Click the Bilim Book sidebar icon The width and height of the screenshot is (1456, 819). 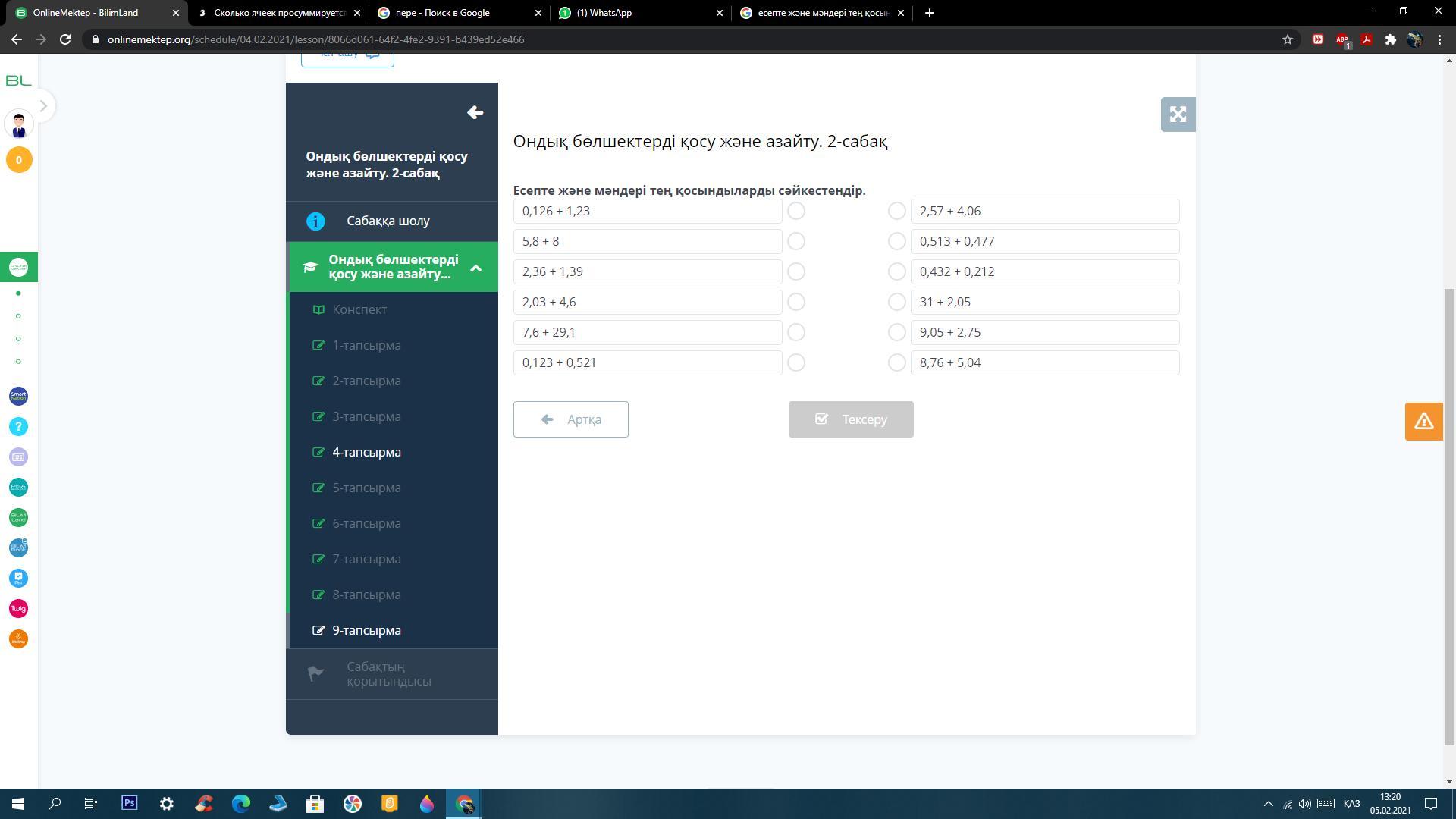tap(19, 548)
